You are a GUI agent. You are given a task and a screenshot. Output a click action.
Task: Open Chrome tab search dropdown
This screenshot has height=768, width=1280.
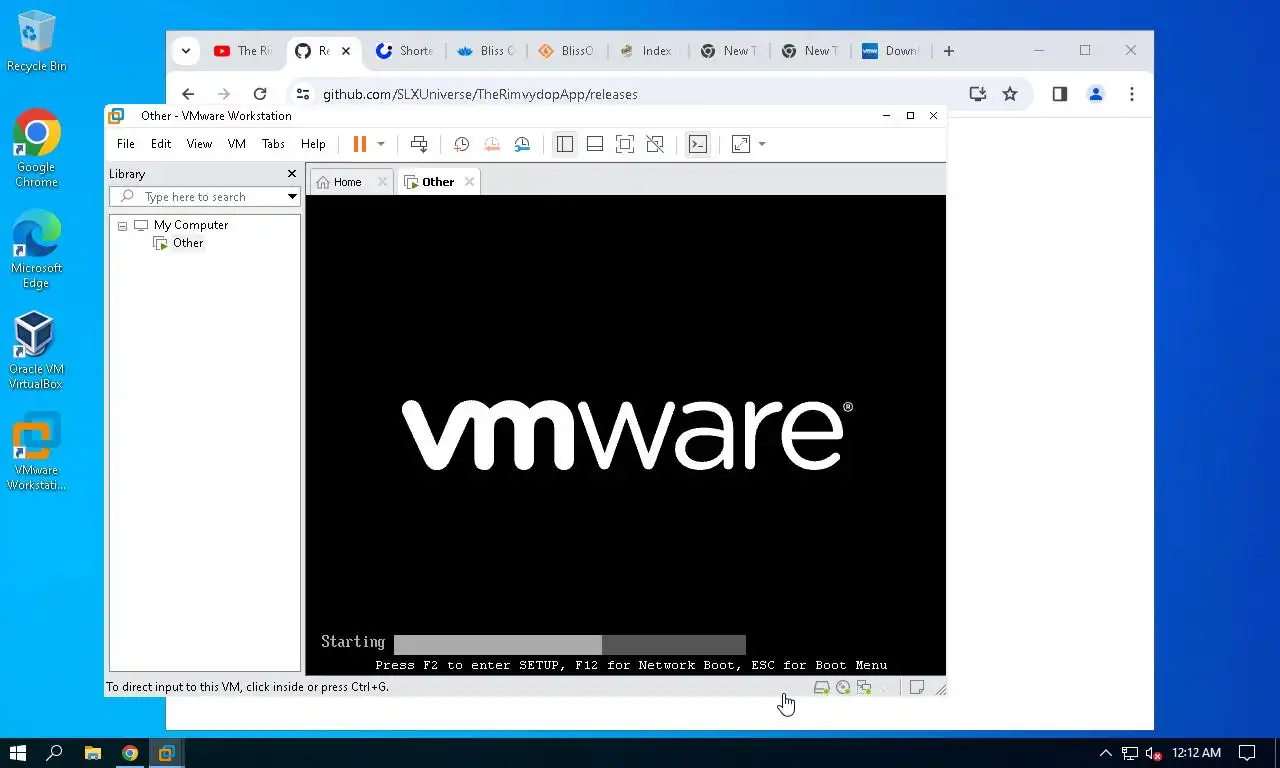(185, 51)
